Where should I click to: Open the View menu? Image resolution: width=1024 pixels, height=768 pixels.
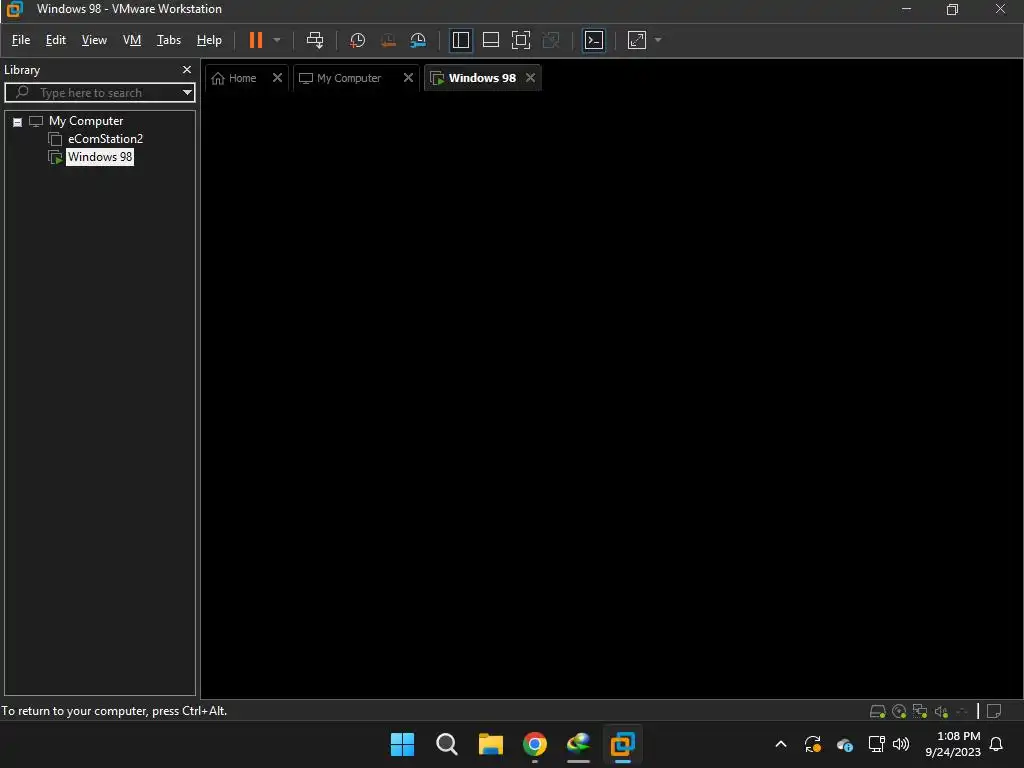point(94,40)
